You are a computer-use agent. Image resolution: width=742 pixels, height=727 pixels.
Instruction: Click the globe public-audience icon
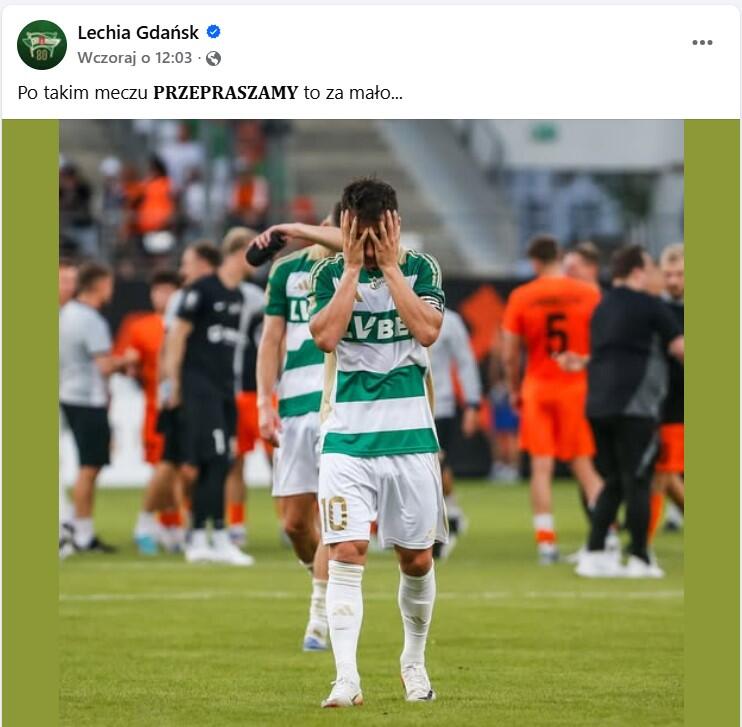pos(213,58)
